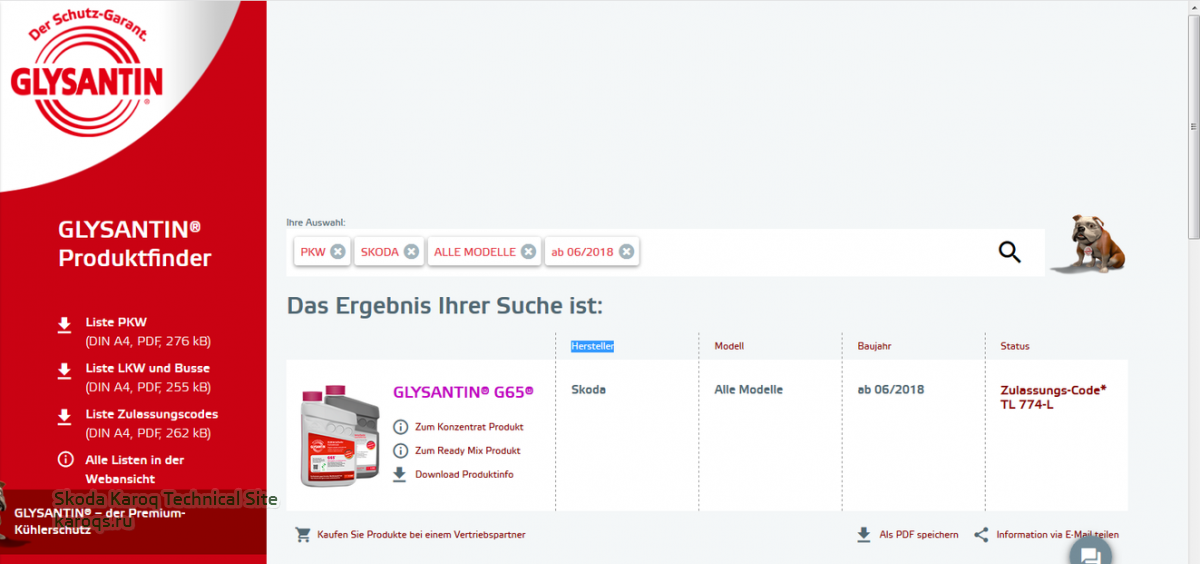
Task: Click the Skoda manufacturer cell
Action: 588,390
